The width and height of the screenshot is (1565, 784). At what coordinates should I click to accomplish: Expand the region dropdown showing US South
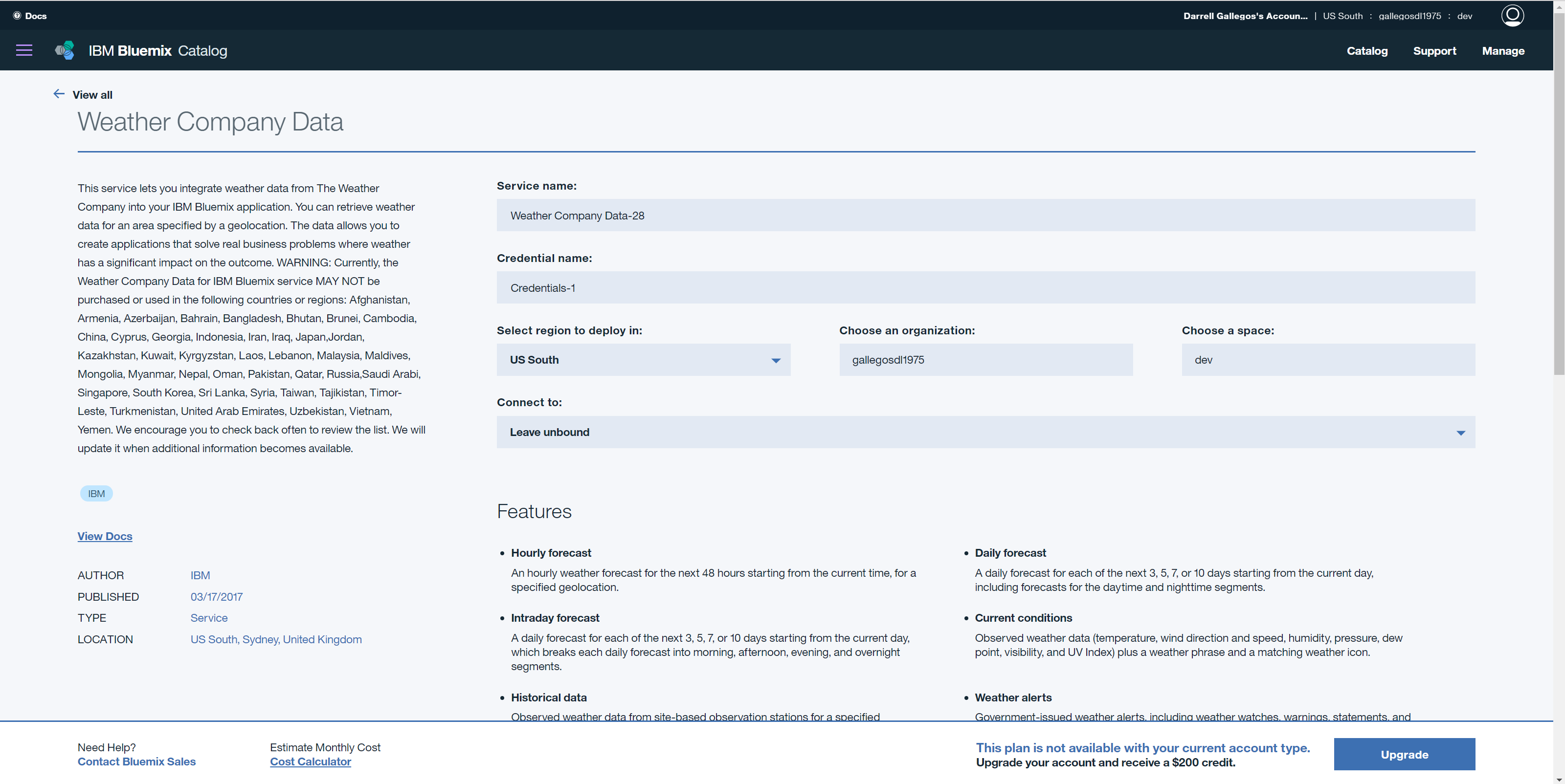[643, 360]
